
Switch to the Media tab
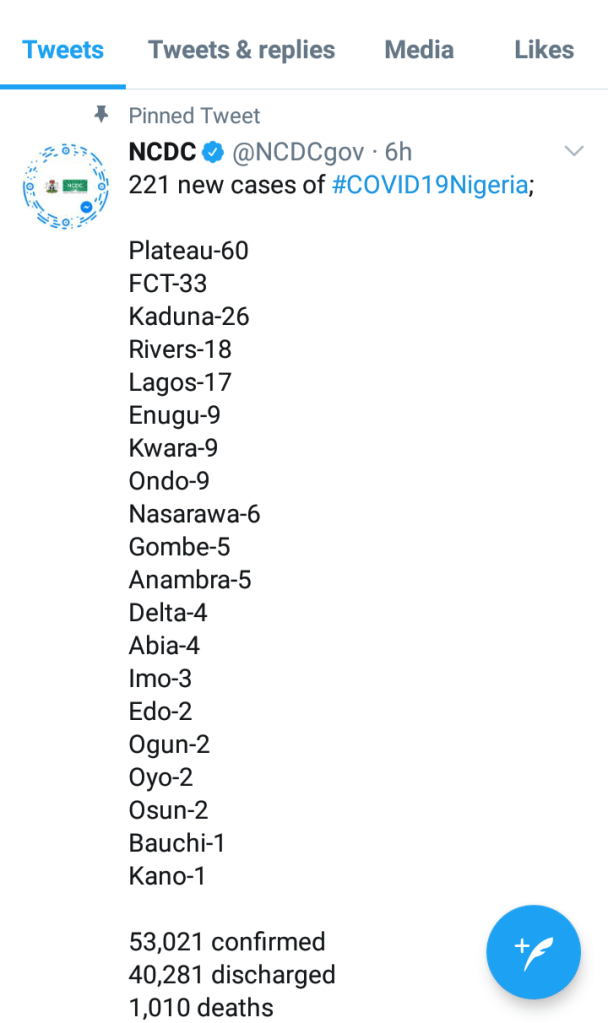coord(419,49)
